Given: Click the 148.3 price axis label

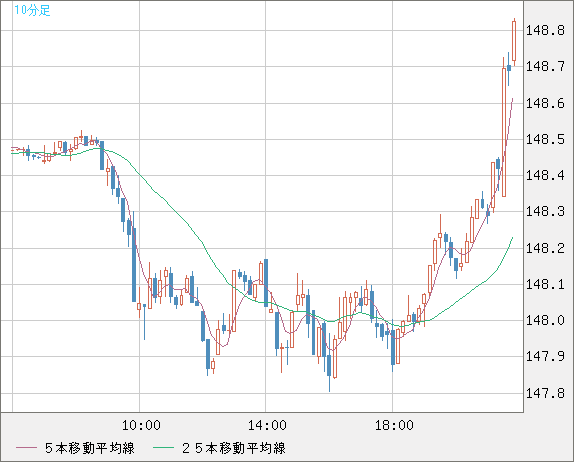Looking at the screenshot, I should (x=545, y=211).
